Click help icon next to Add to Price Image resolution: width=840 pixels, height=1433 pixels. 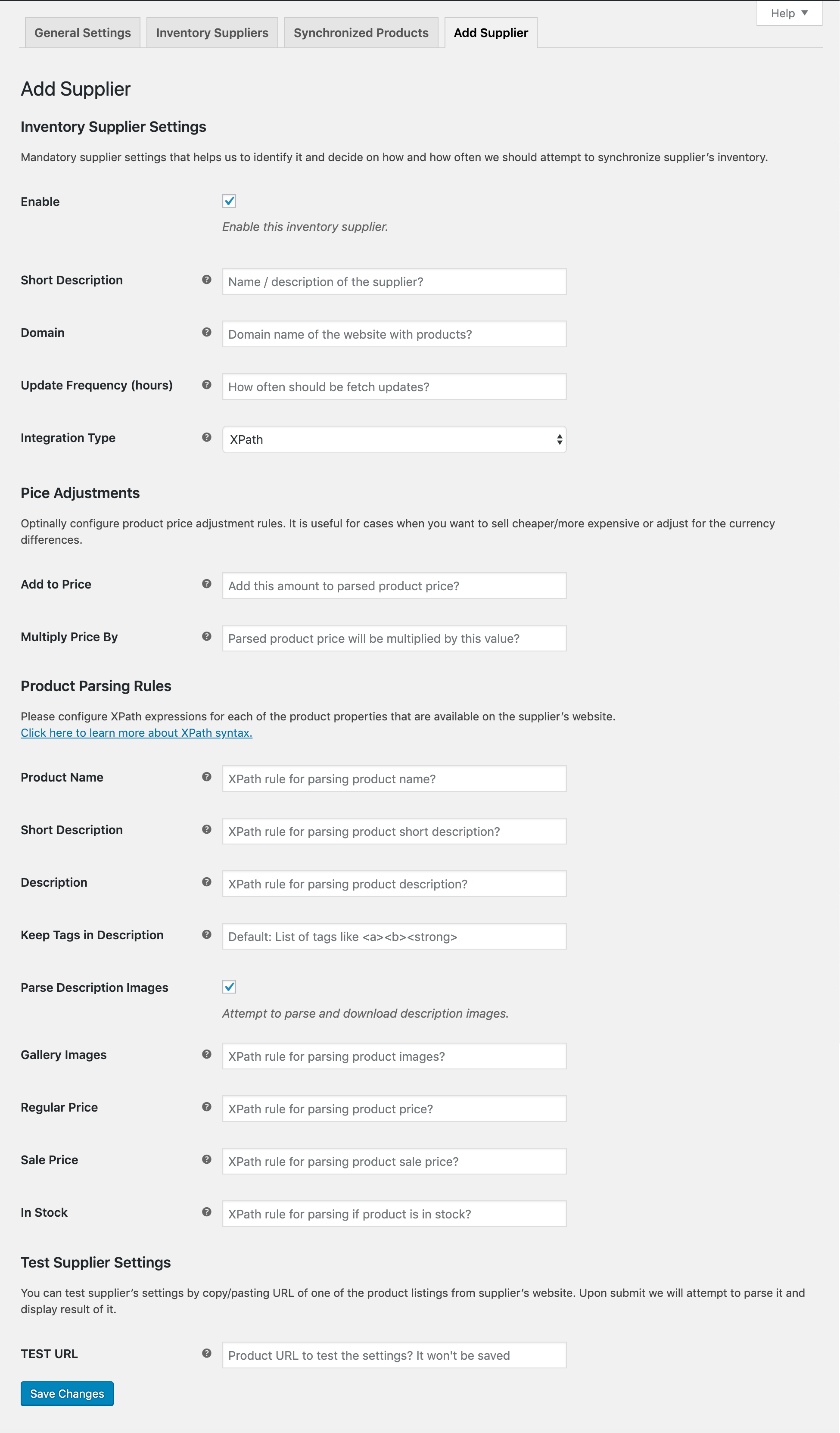[206, 583]
